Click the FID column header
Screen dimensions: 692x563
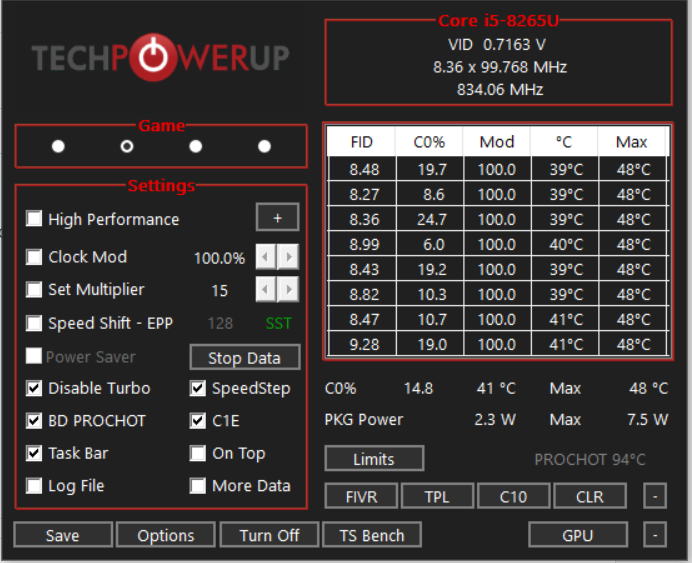[362, 142]
